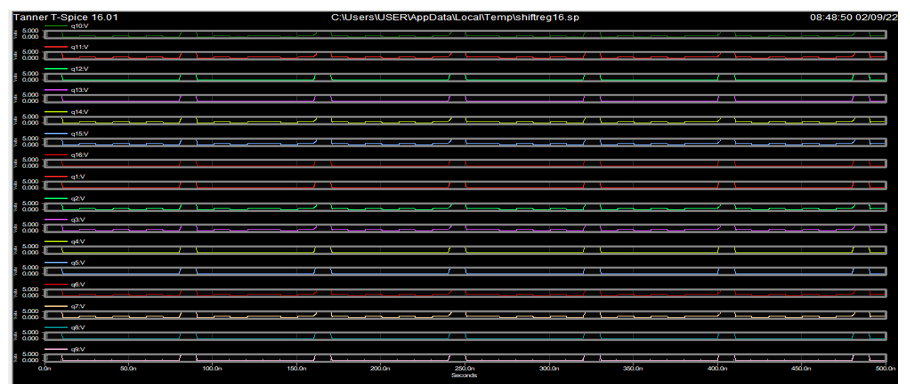Select the red q11:V legend line
Image resolution: width=910 pixels, height=391 pixels.
click(x=56, y=47)
